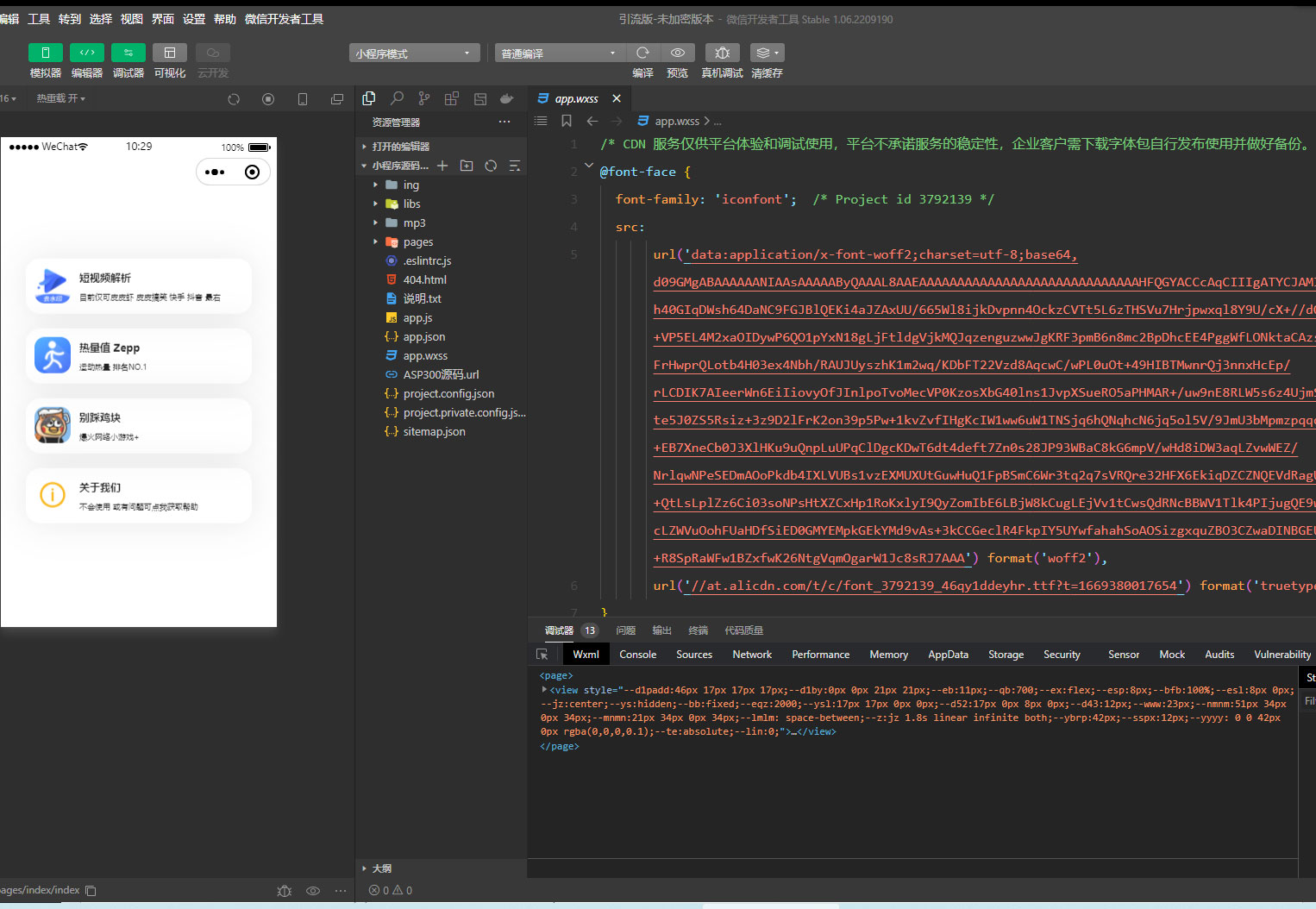Click the bookmark icon in editor bar

567,122
